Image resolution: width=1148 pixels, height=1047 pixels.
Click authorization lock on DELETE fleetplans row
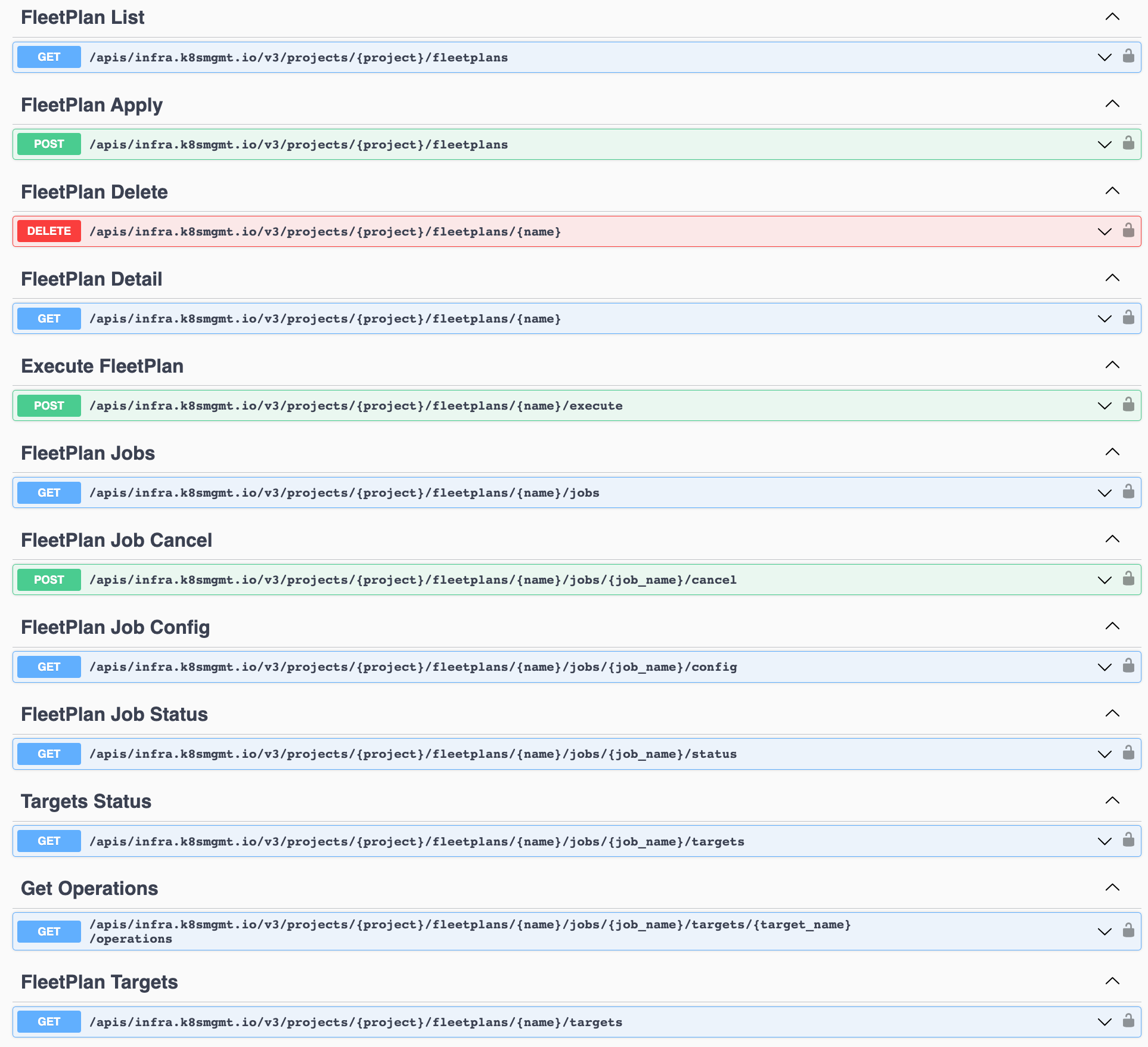pyautogui.click(x=1128, y=230)
